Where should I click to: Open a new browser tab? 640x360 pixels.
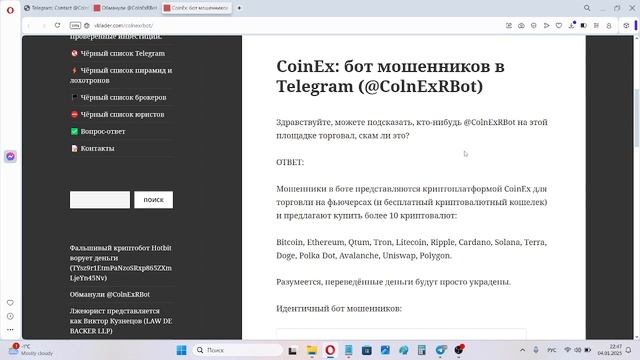pos(240,8)
